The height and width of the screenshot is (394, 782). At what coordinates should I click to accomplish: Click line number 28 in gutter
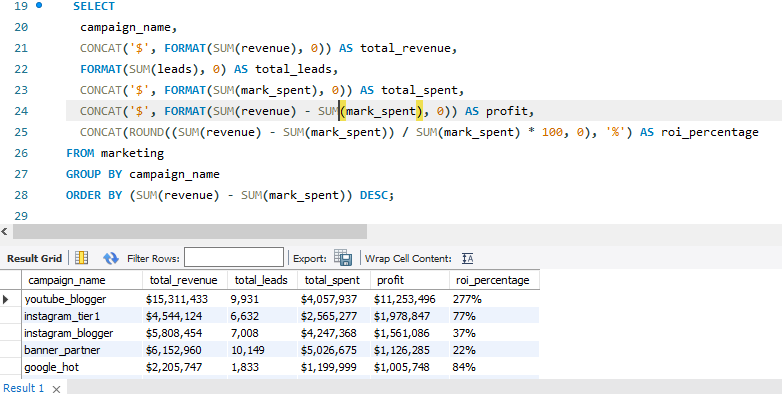[x=21, y=195]
